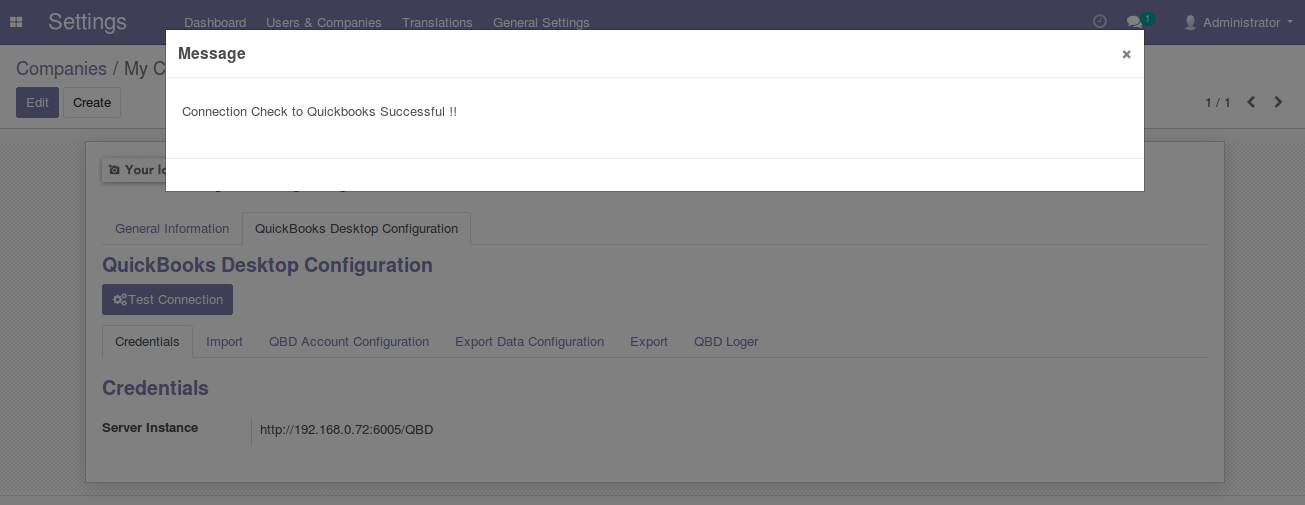Open the apps grid menu icon
Image resolution: width=1305 pixels, height=505 pixels.
(16, 22)
